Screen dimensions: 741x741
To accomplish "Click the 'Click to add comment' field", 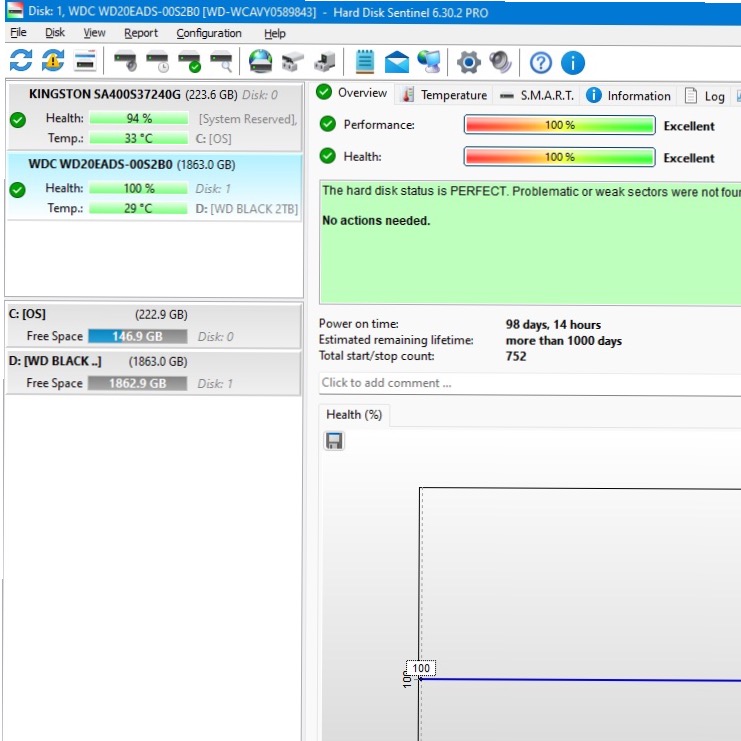I will pyautogui.click(x=528, y=383).
